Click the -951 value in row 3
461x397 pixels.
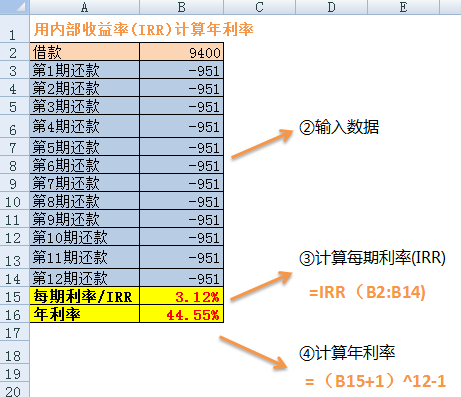tap(181, 70)
